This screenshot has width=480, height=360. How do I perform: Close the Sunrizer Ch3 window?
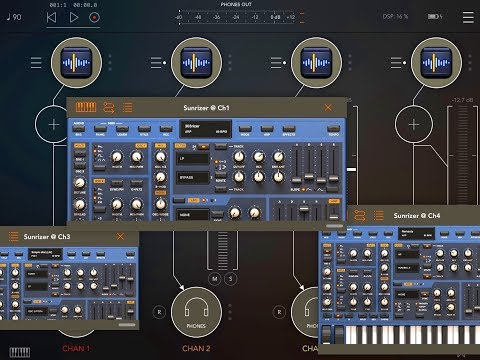tap(120, 236)
